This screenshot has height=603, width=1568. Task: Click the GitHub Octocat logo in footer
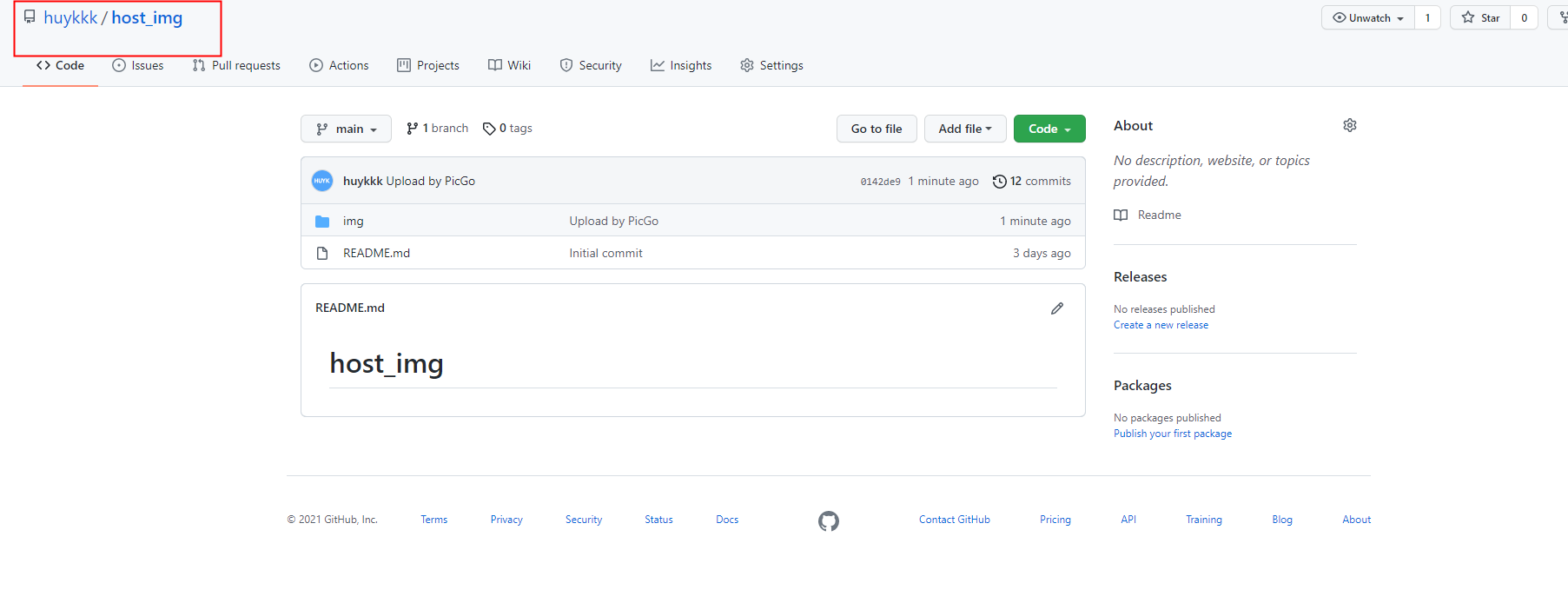829,521
